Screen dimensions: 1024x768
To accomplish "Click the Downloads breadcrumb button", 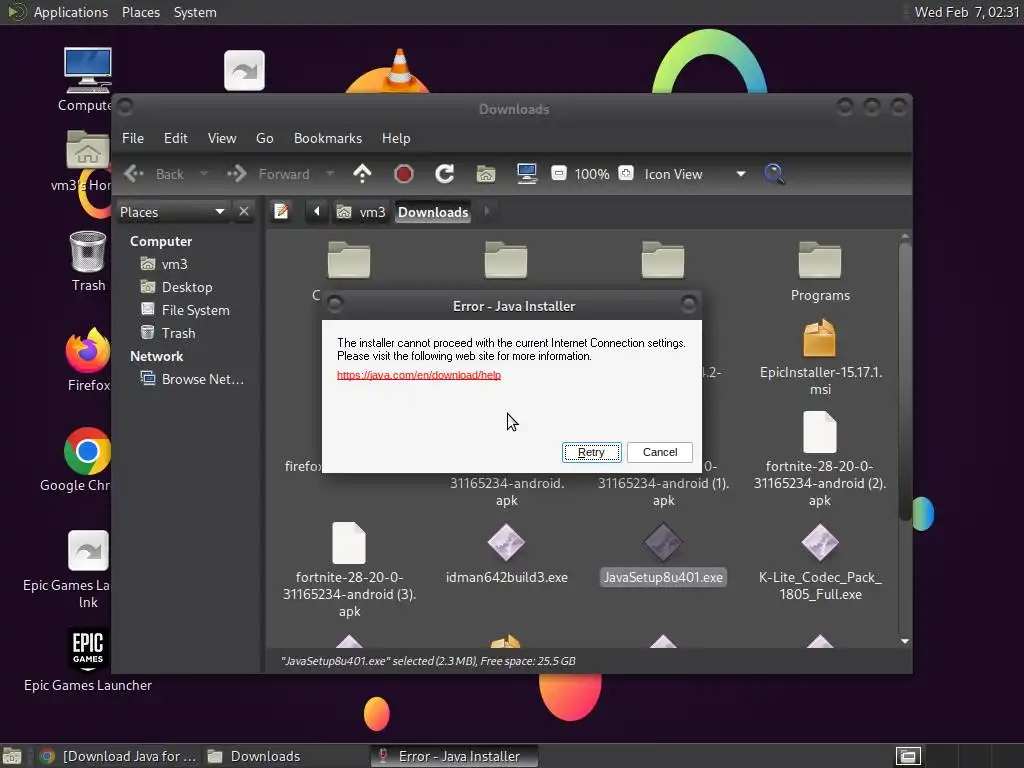I will (433, 212).
